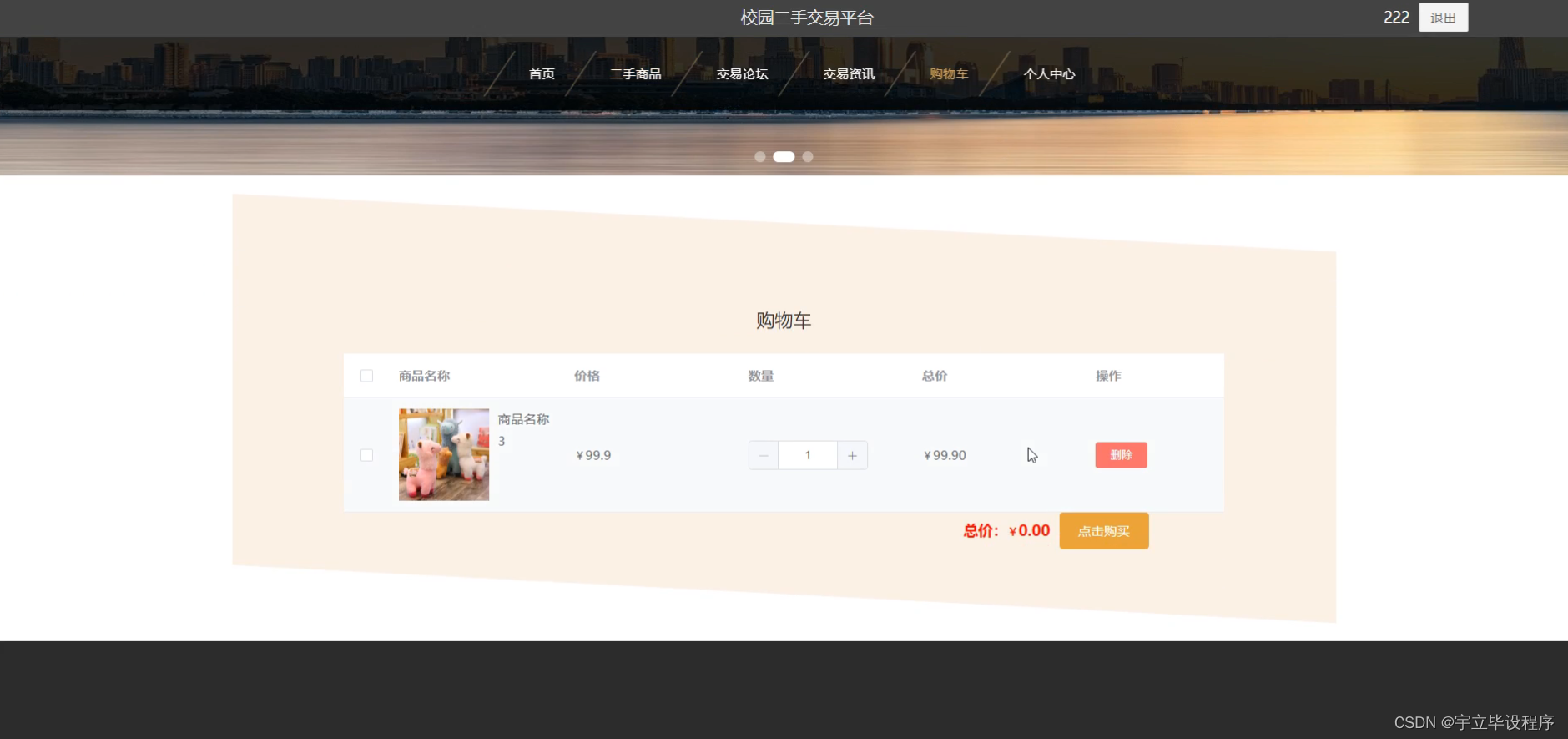Screen dimensions: 1568x739
Task: Click the row total ¥99.90
Action: pos(945,455)
